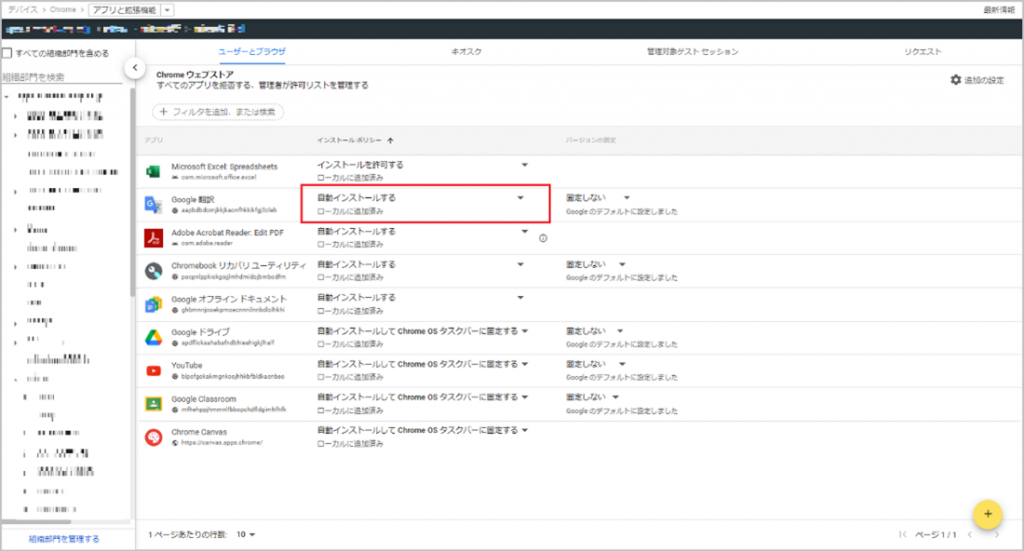Click the Chrome Canvas app name

point(199,432)
